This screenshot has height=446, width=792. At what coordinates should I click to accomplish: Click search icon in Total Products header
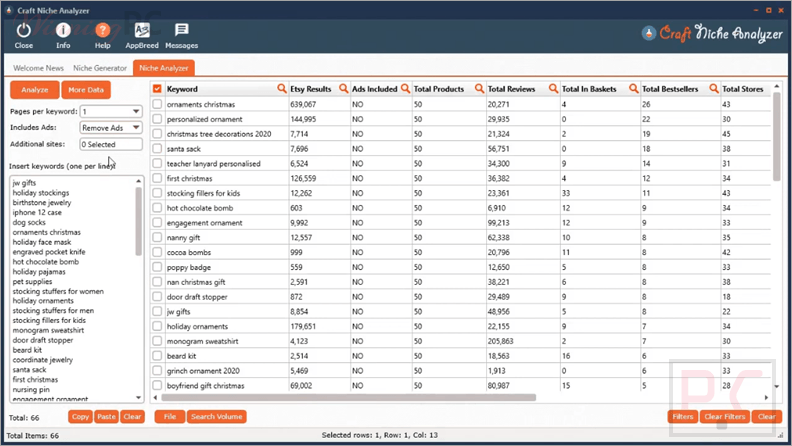point(479,89)
